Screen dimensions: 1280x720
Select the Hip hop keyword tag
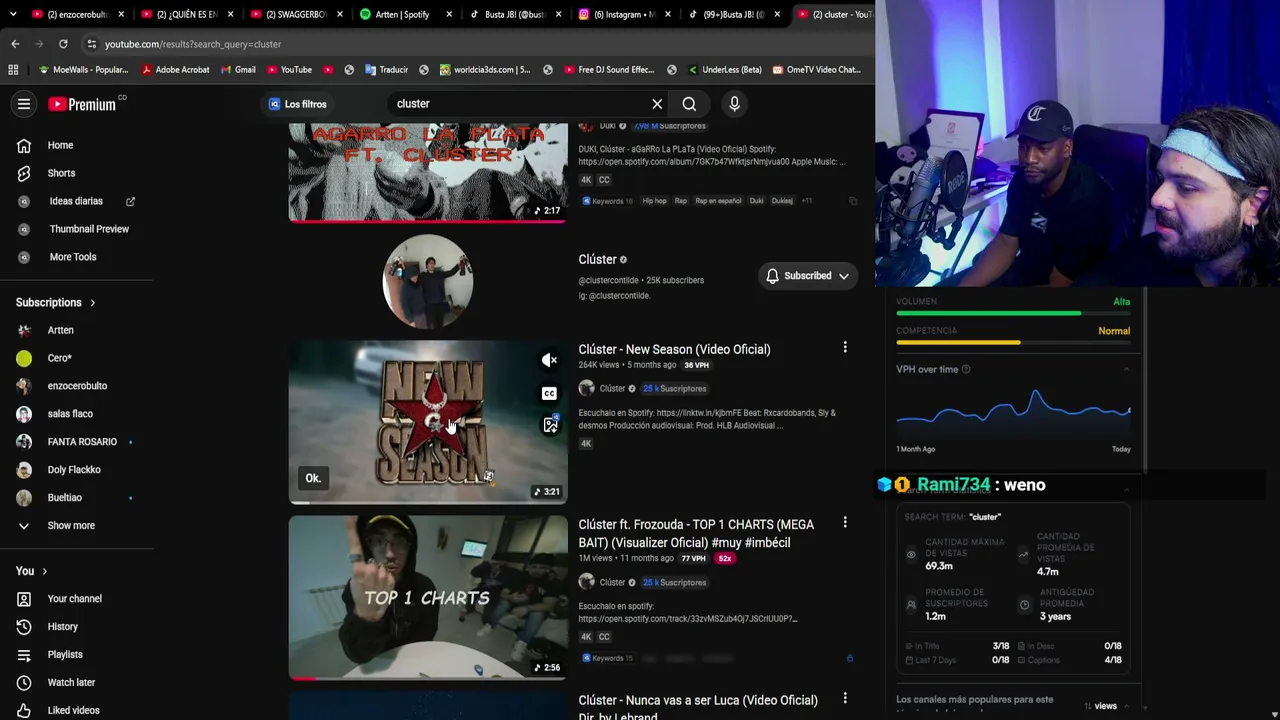654,201
